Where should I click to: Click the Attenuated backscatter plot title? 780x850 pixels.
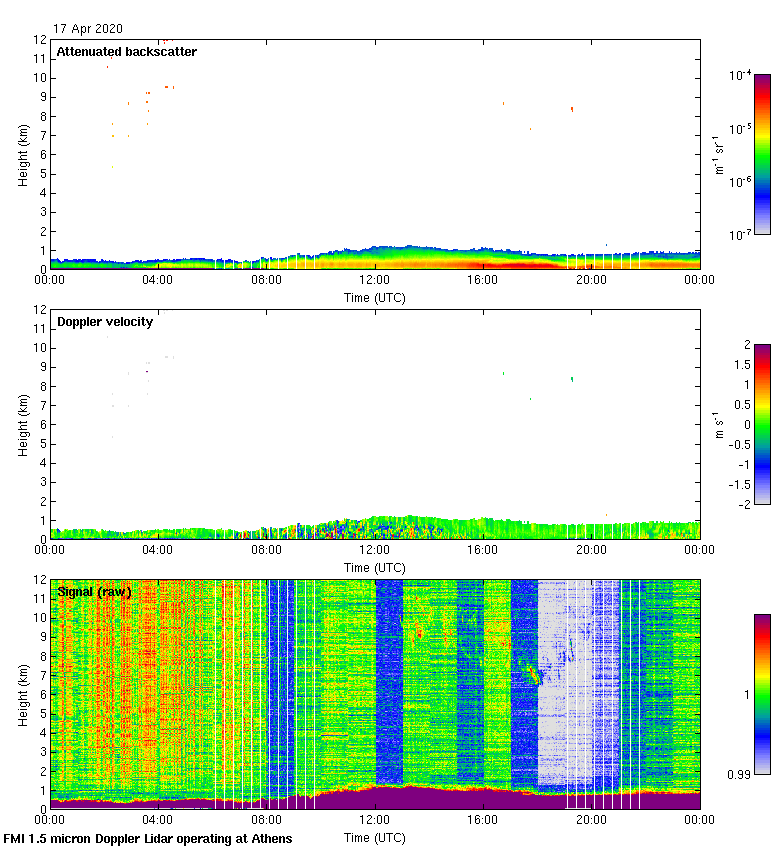(x=127, y=51)
